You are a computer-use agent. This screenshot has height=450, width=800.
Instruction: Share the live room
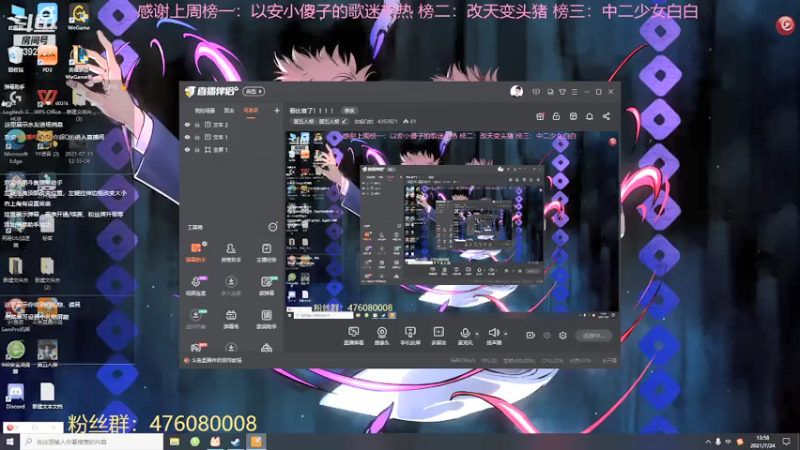[x=606, y=116]
